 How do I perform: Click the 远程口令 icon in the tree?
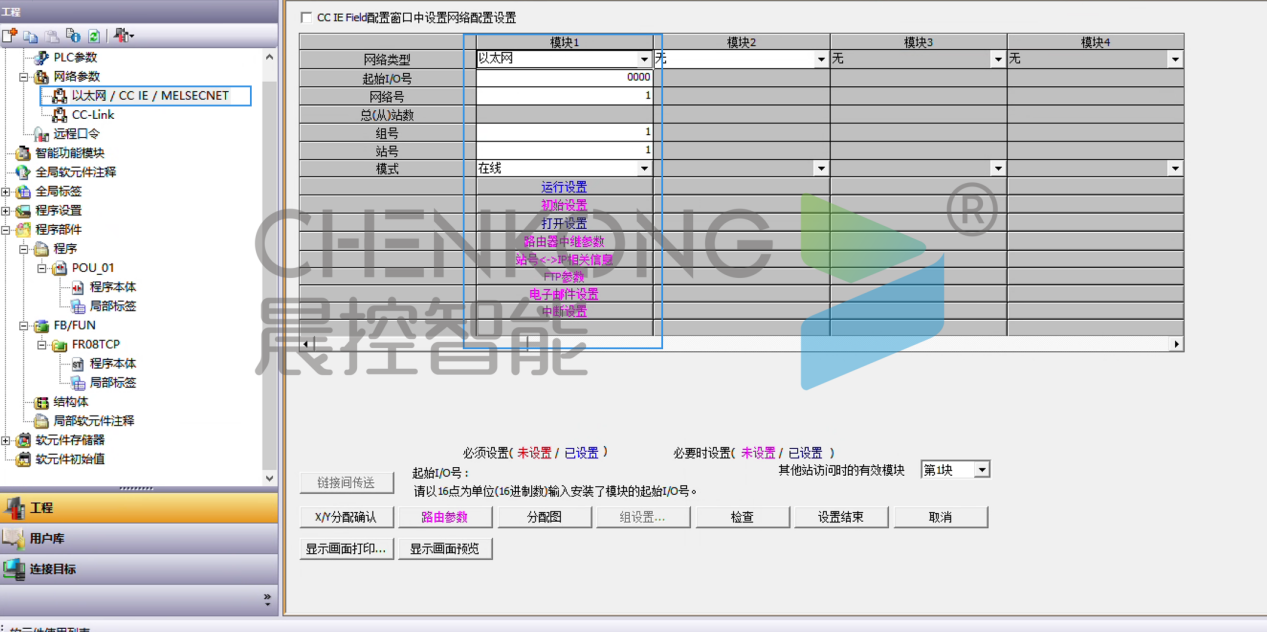(41, 134)
